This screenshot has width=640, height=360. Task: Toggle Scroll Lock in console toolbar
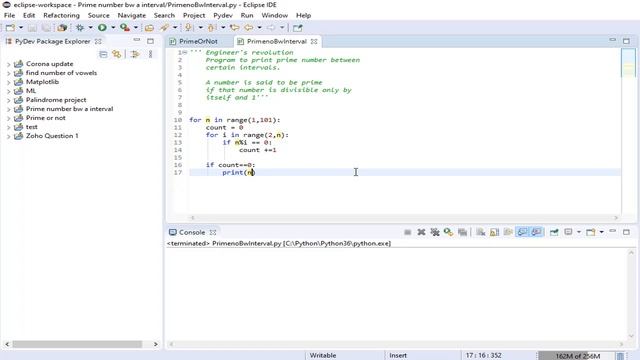tap(494, 232)
